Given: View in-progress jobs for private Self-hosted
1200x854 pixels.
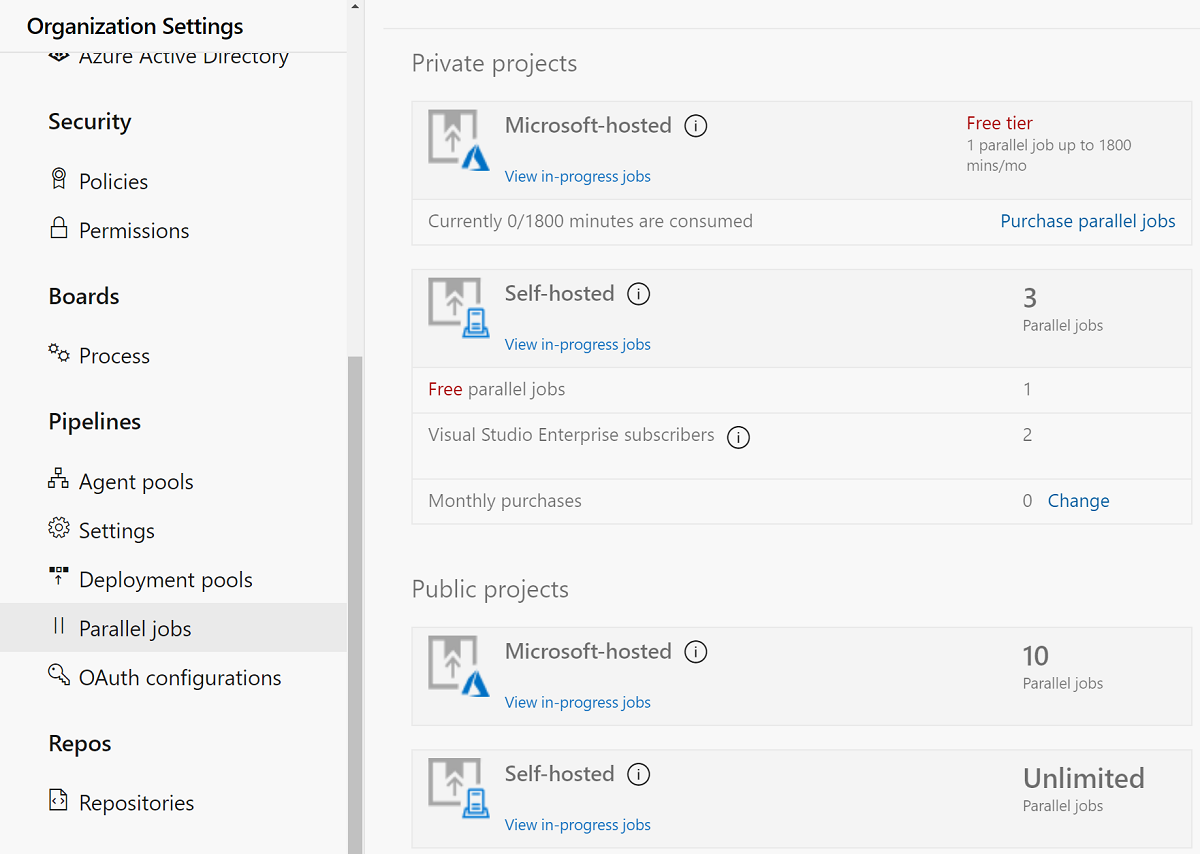Looking at the screenshot, I should point(577,344).
